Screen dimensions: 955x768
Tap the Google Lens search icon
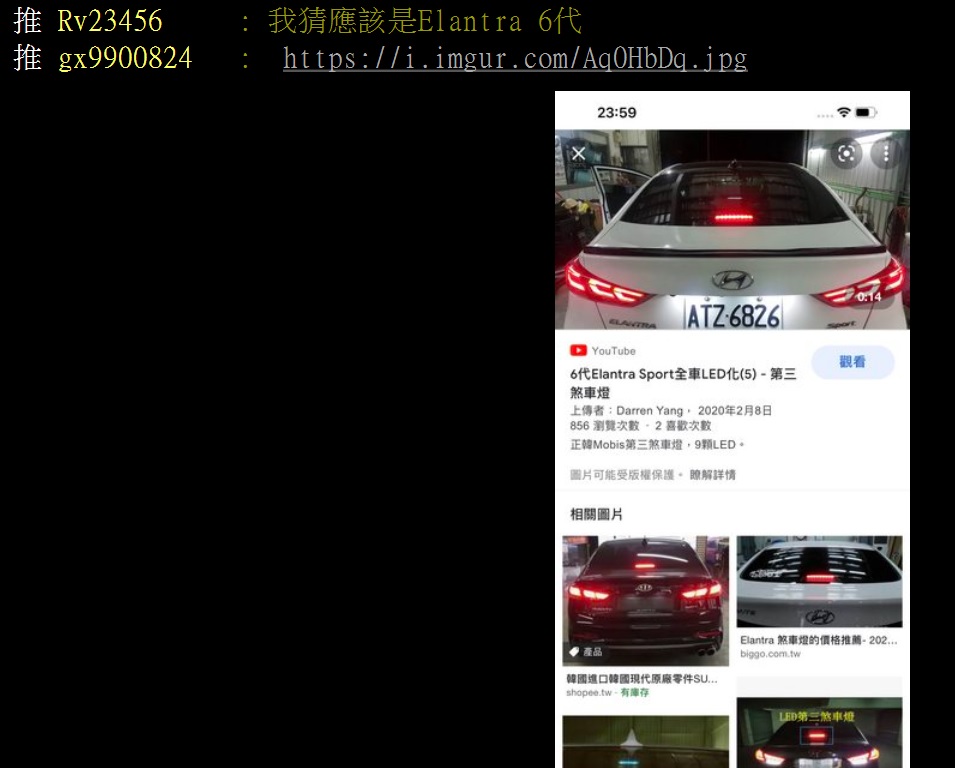point(847,153)
